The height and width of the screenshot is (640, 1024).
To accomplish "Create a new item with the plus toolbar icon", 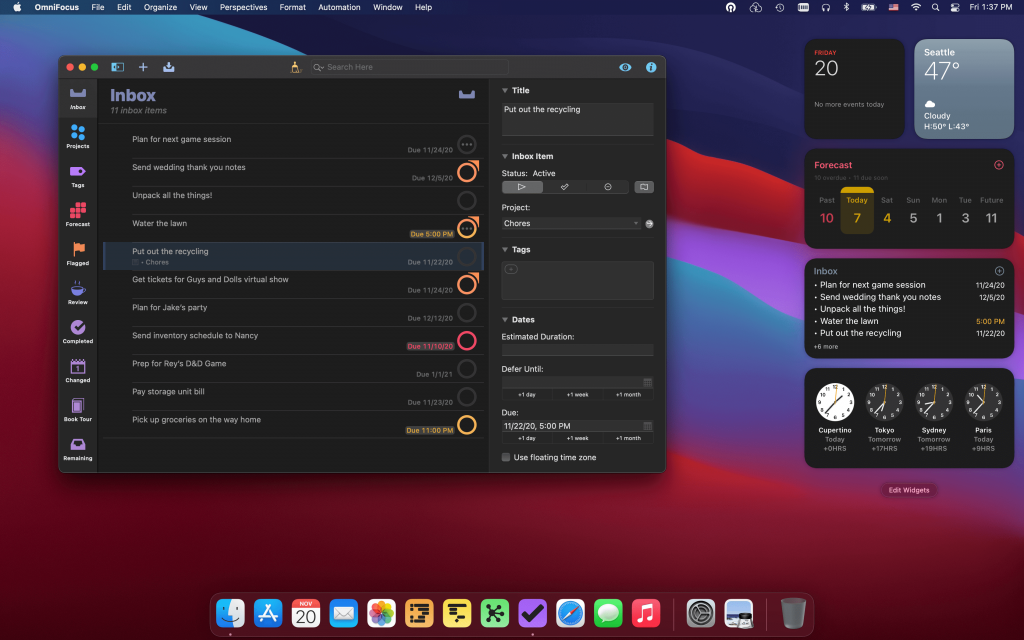I will tap(143, 67).
